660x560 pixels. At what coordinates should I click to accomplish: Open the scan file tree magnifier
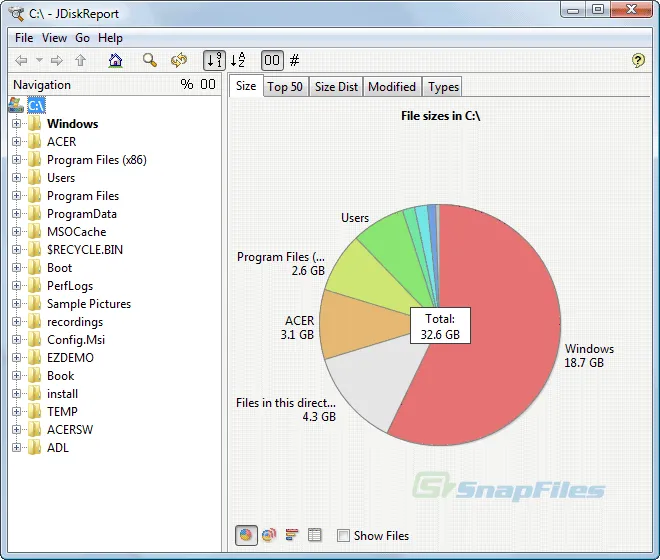point(150,61)
